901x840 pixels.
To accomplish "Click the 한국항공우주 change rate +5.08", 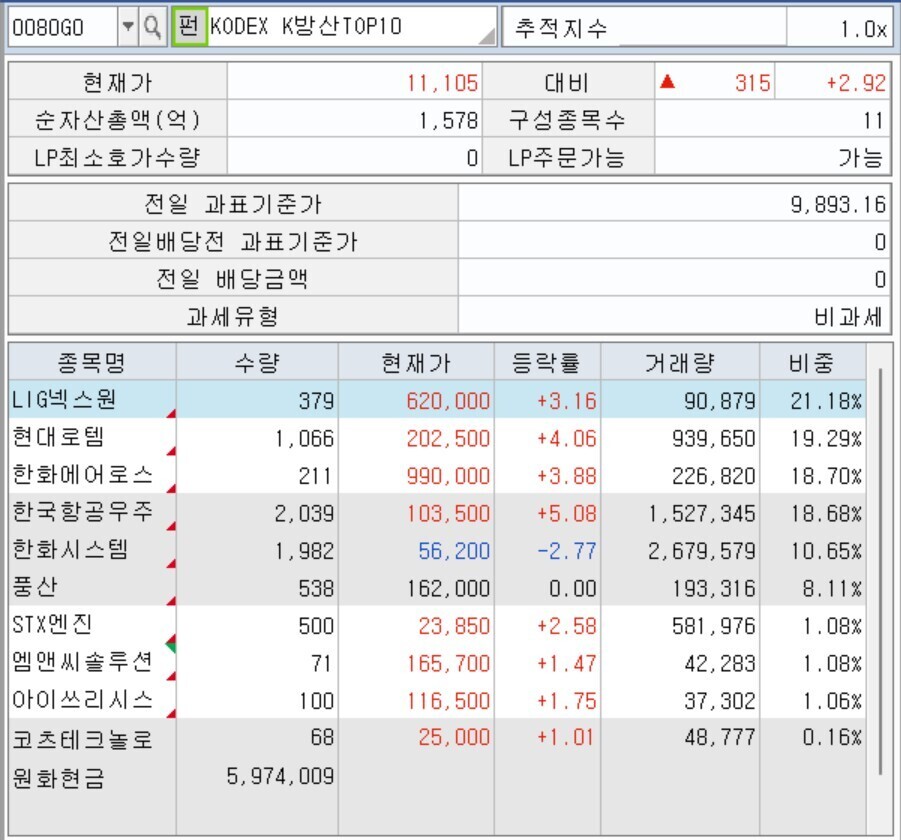I will [x=567, y=513].
